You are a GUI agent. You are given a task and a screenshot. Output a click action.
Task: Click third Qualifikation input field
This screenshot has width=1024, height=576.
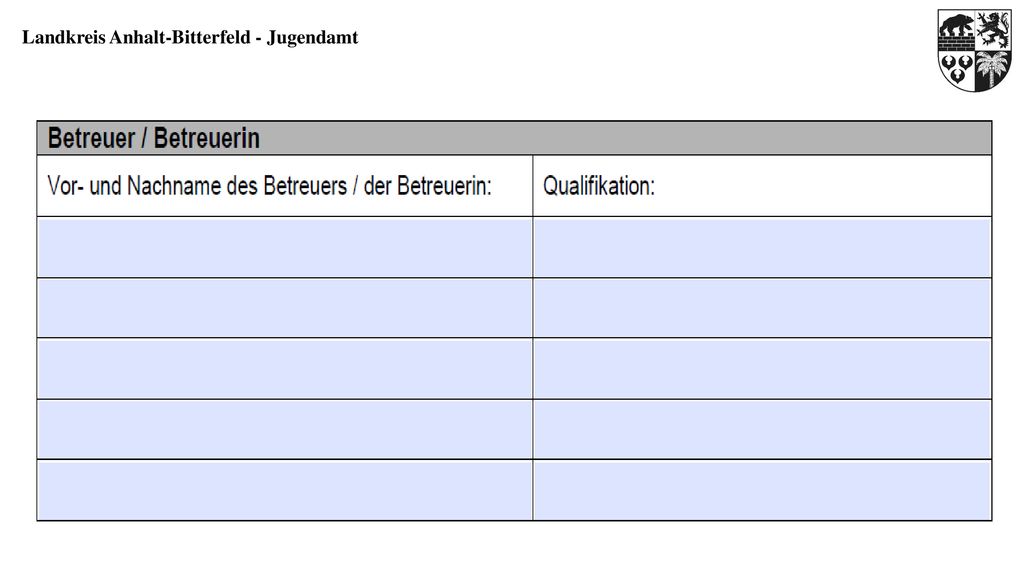(x=762, y=369)
